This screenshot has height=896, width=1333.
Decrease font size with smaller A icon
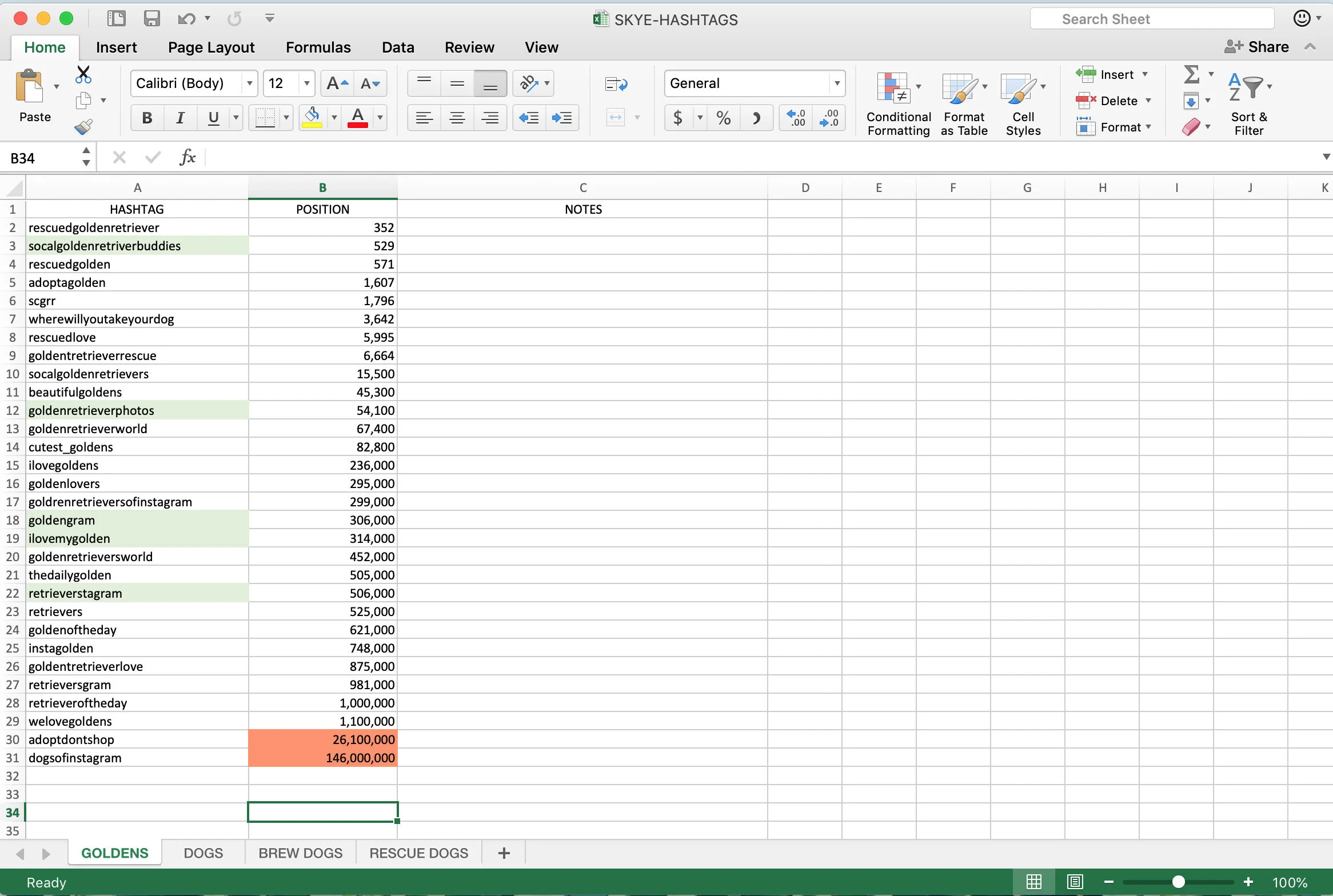(x=370, y=84)
